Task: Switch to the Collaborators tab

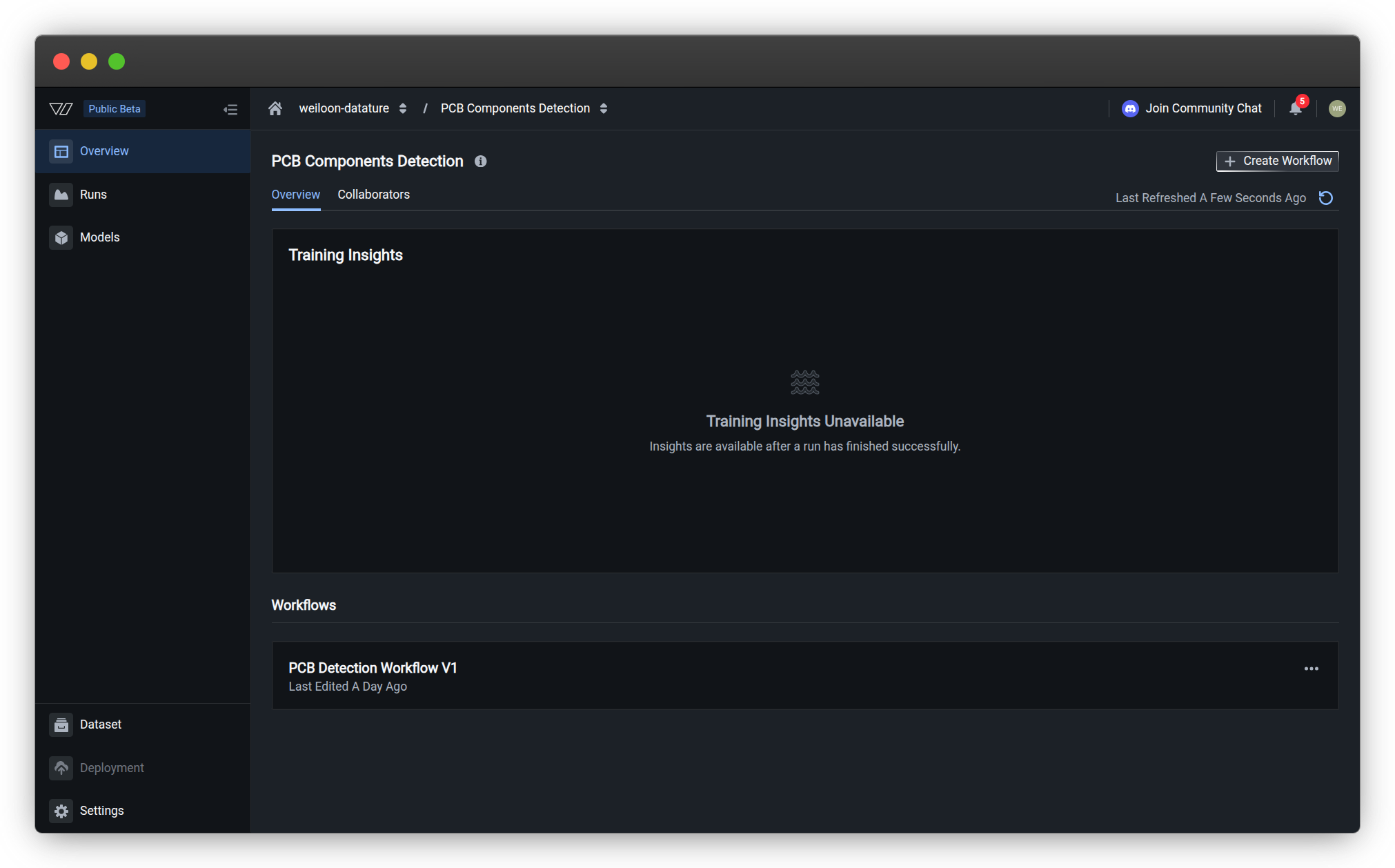Action: [x=373, y=195]
